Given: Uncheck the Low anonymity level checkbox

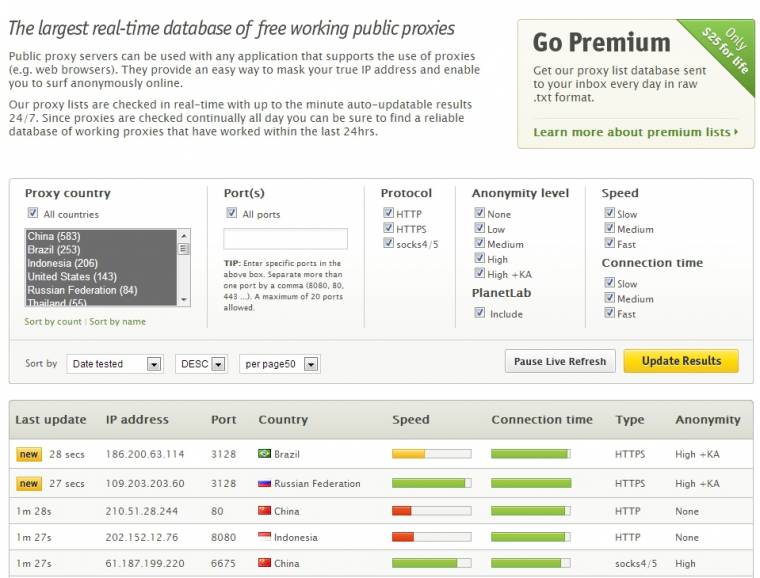Looking at the screenshot, I should [x=479, y=228].
